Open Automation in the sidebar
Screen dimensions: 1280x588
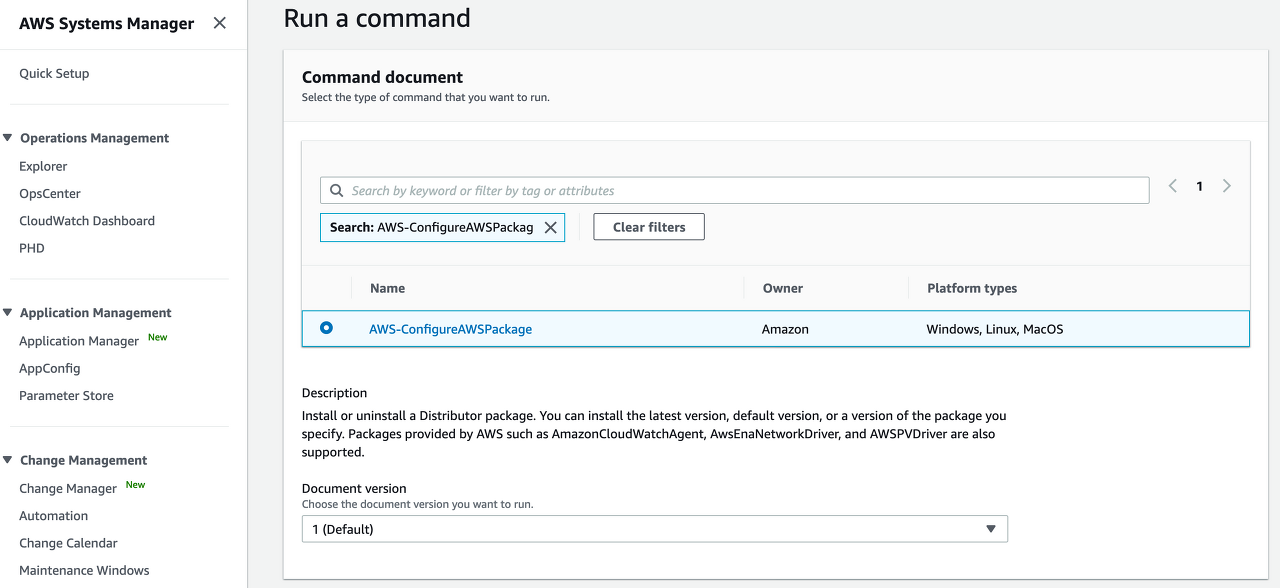click(x=54, y=516)
